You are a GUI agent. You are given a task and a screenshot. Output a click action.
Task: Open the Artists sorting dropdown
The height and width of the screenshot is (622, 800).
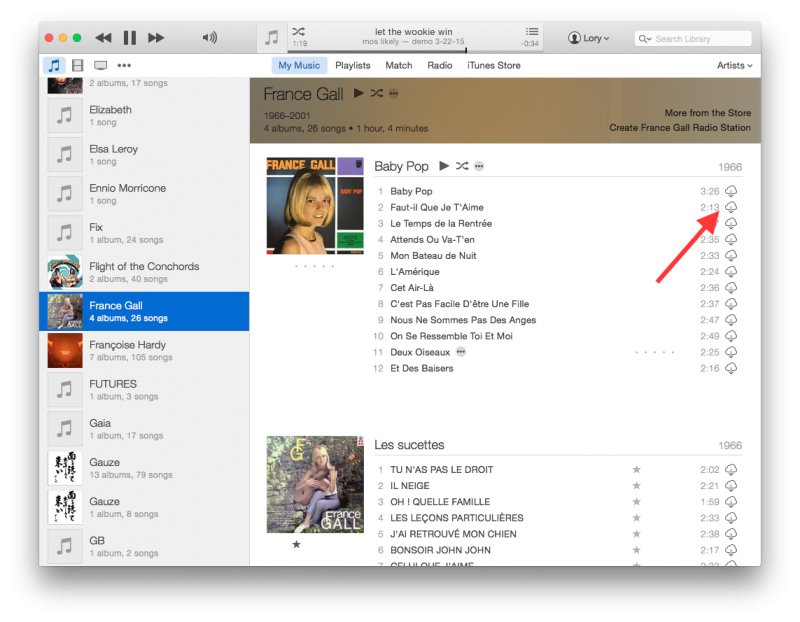click(733, 64)
